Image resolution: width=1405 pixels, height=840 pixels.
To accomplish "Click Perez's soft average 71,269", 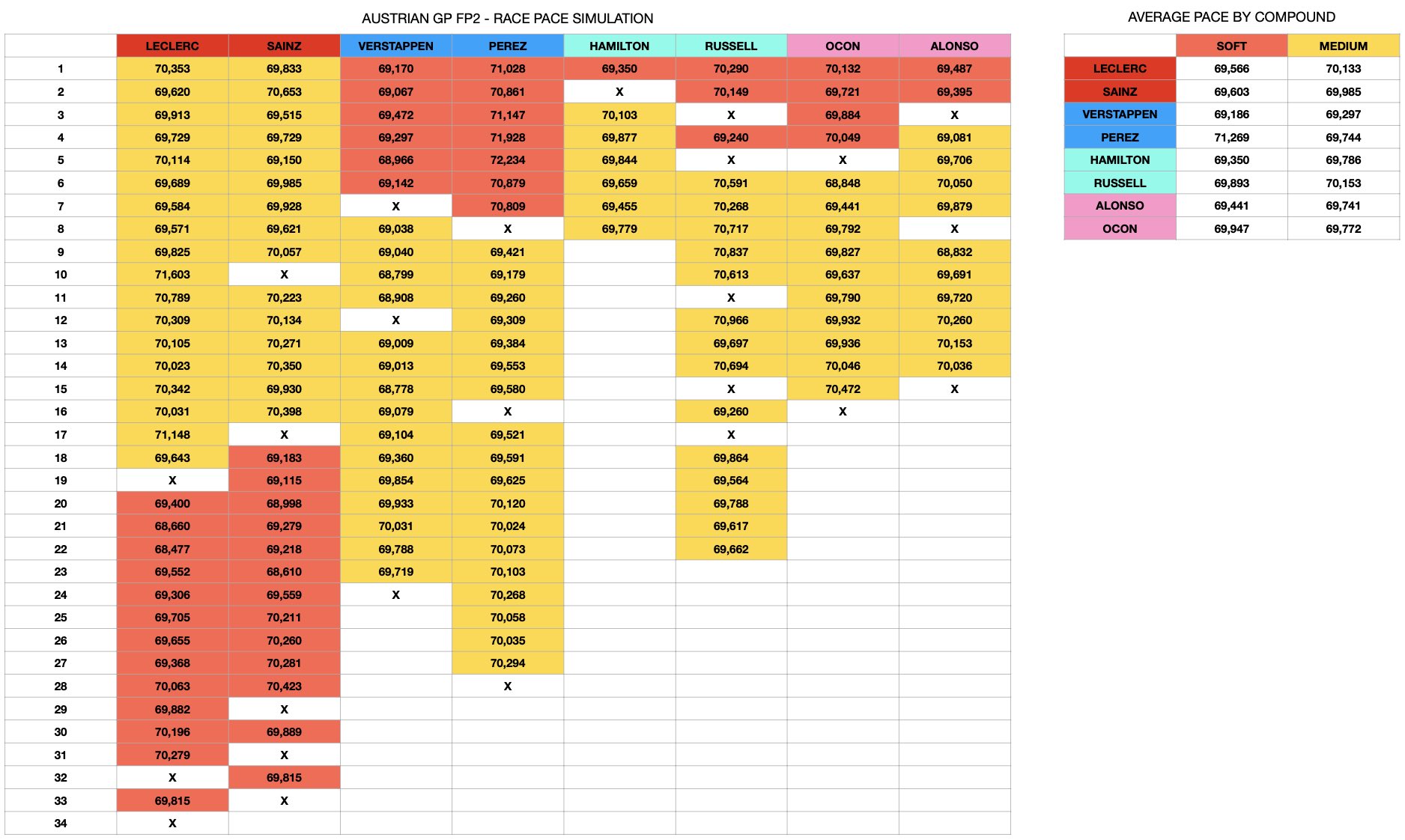I will 1231,138.
